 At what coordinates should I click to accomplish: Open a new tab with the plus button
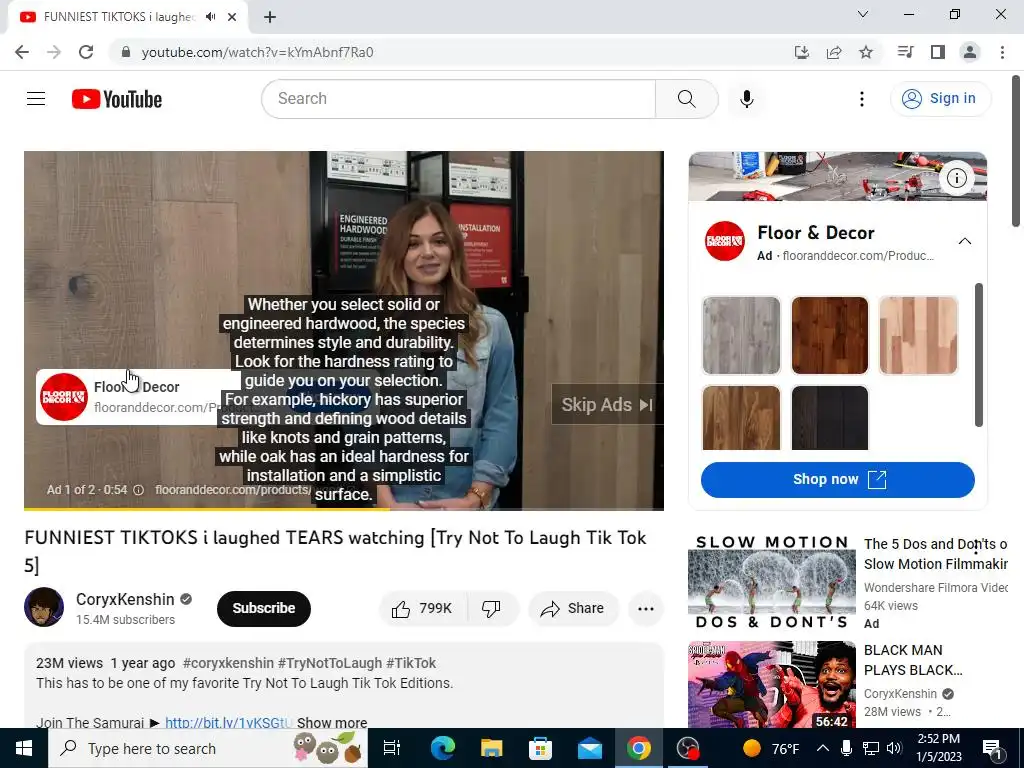270,17
